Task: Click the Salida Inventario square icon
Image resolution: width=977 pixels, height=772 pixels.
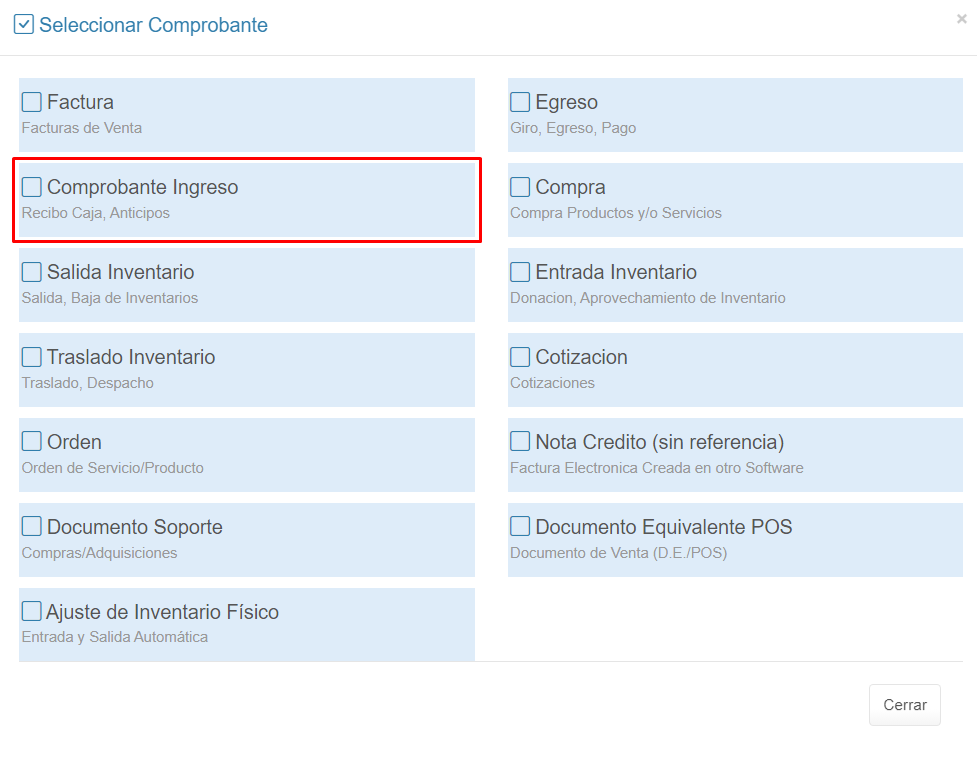Action: pos(32,272)
